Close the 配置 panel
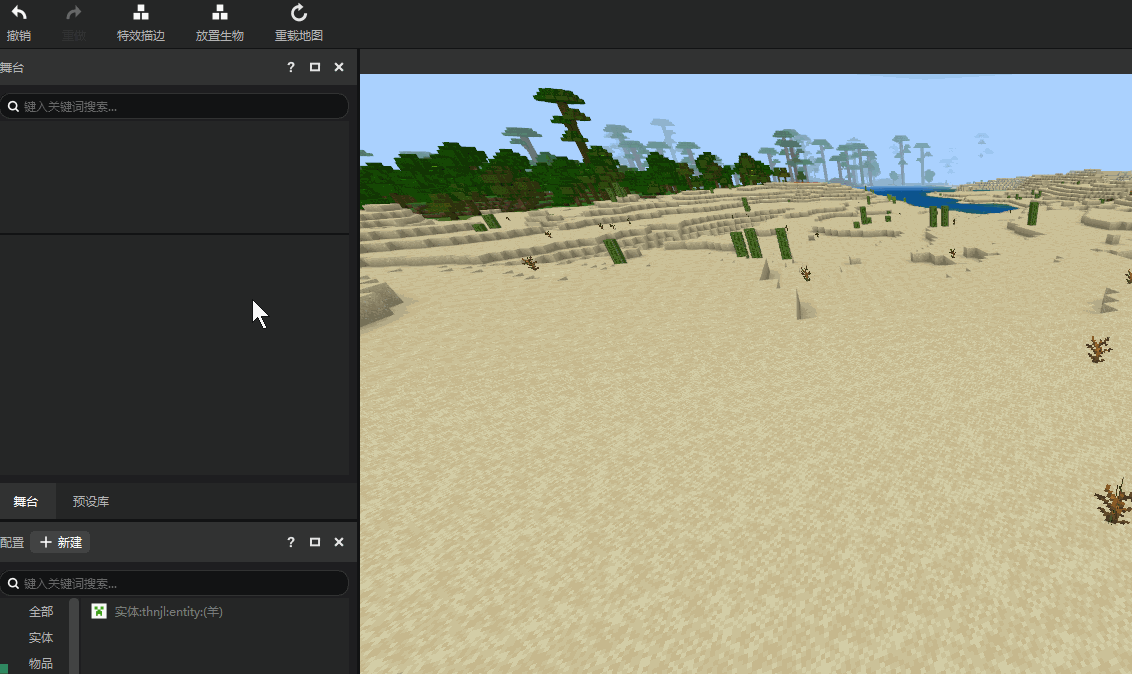Viewport: 1132px width, 674px height. tap(339, 542)
